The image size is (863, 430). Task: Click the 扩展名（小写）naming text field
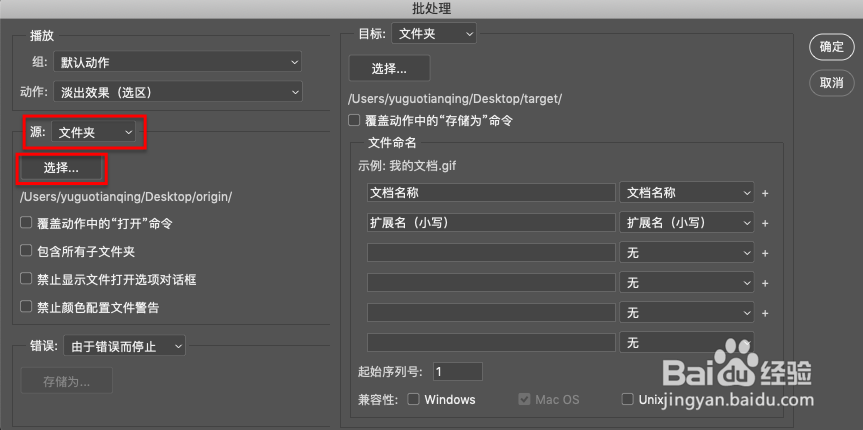click(491, 222)
